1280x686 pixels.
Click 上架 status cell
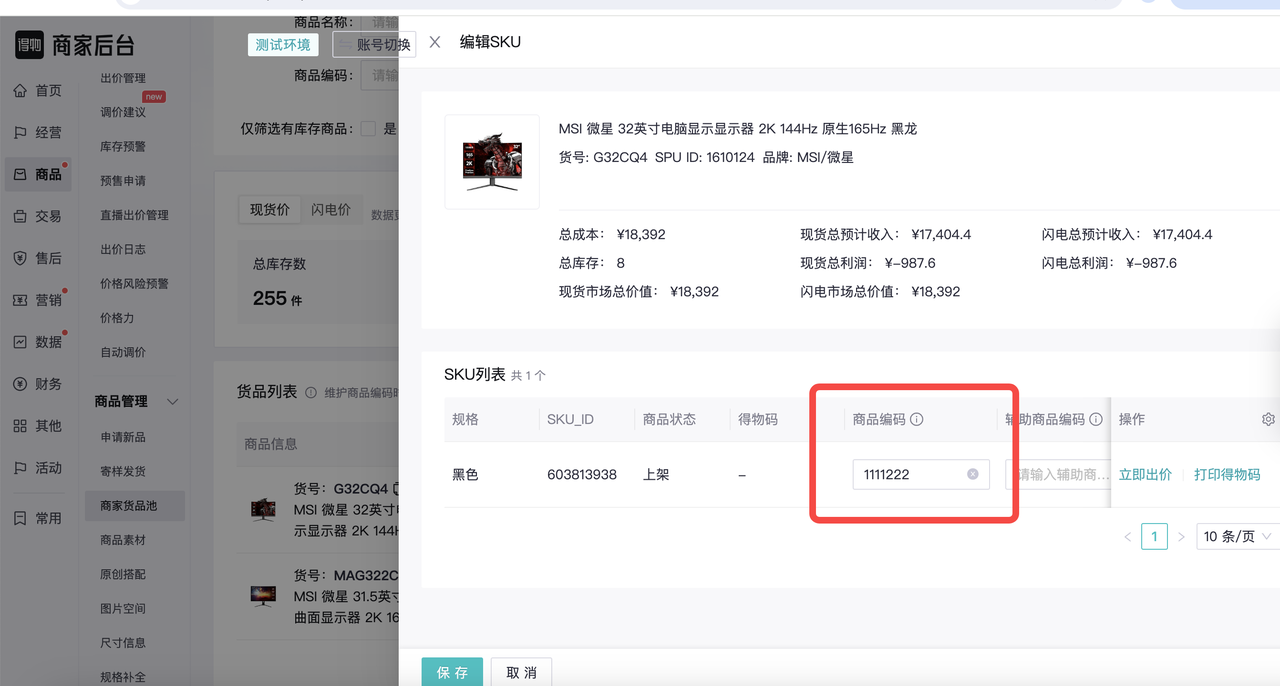pos(656,475)
